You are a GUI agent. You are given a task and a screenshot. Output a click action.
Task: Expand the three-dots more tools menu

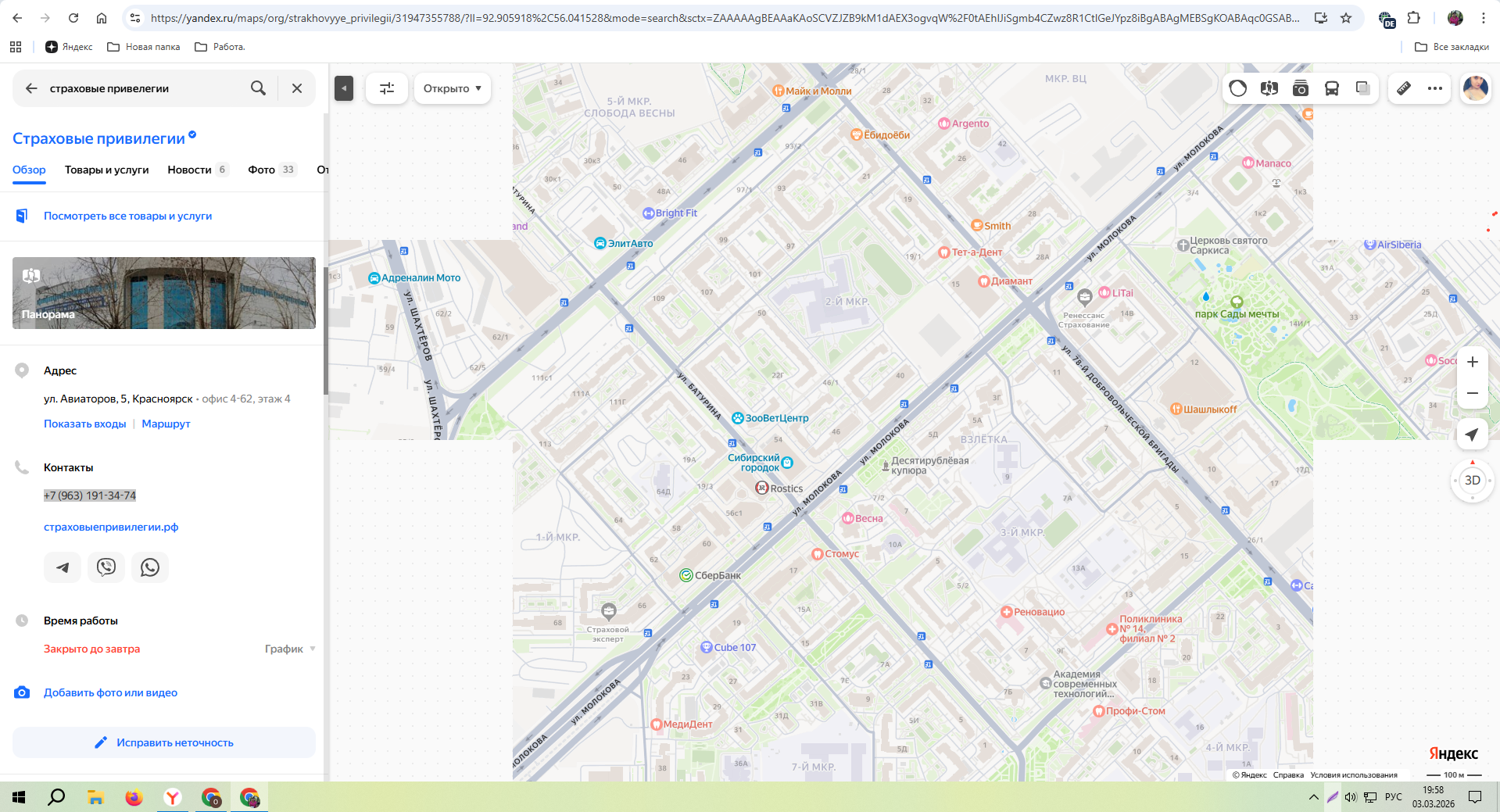(1435, 88)
